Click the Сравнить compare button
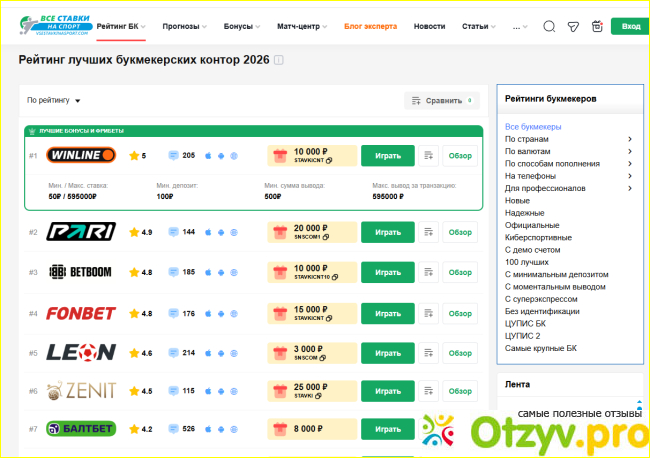Image resolution: width=650 pixels, height=458 pixels. pos(442,101)
